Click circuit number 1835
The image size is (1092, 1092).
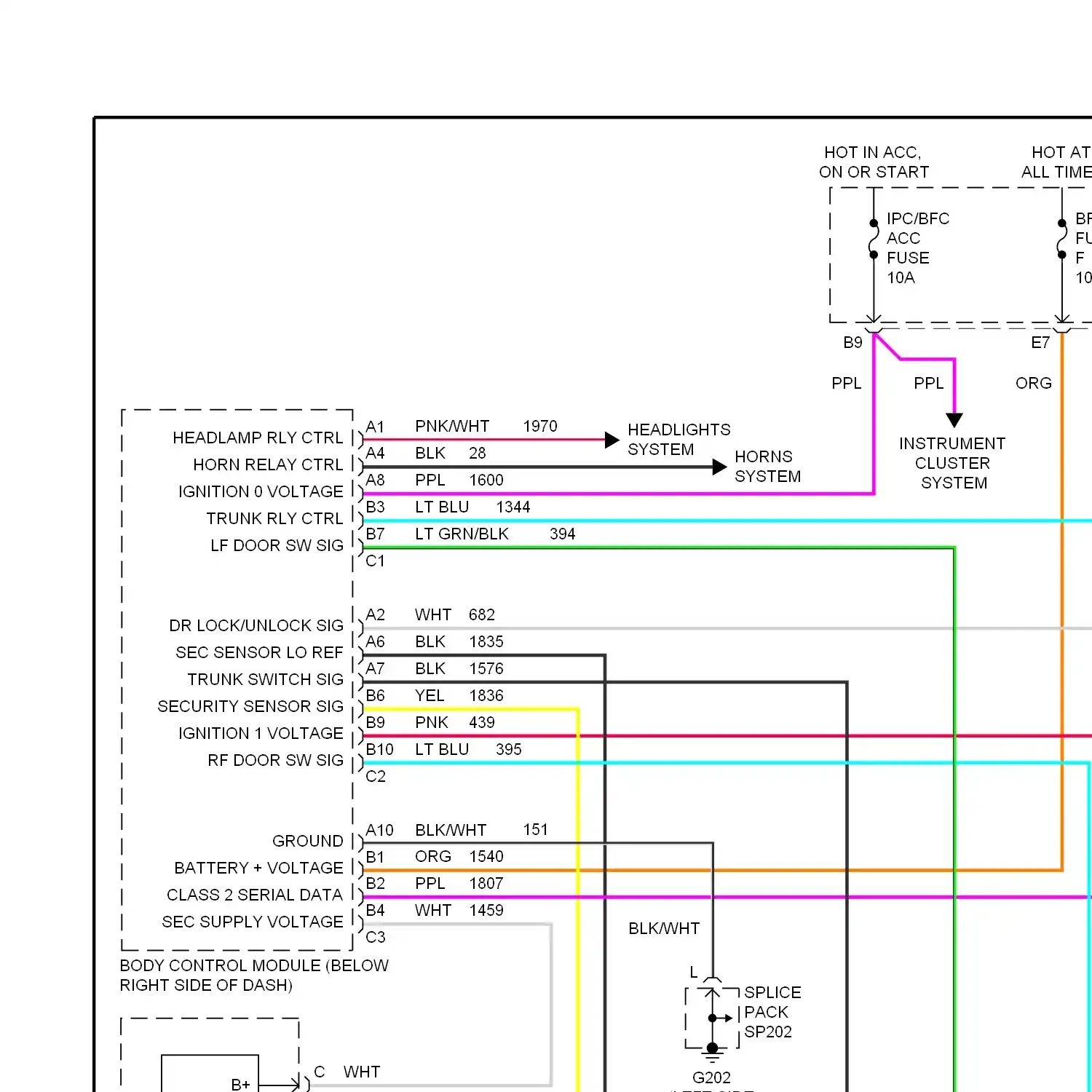click(486, 641)
